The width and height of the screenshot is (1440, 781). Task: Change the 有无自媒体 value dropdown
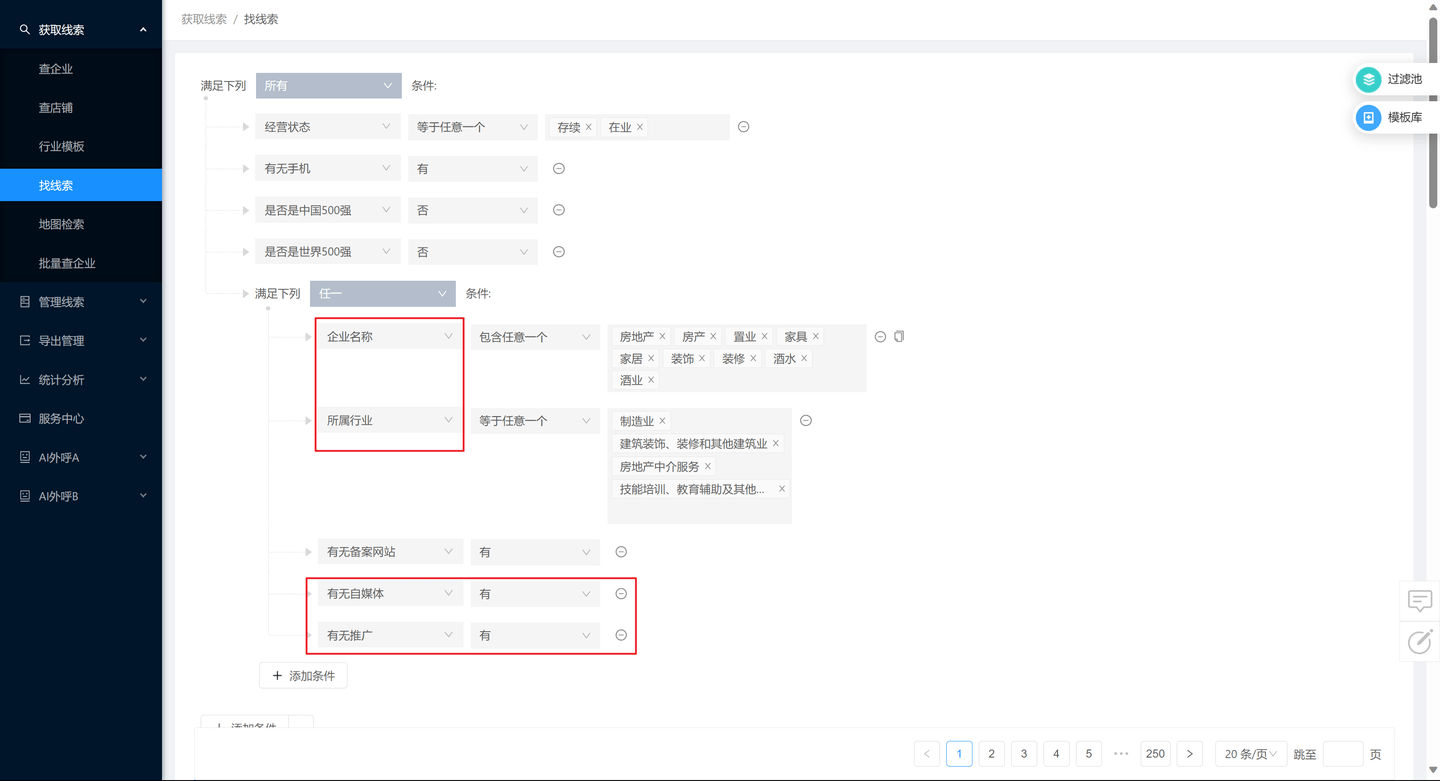tap(535, 594)
